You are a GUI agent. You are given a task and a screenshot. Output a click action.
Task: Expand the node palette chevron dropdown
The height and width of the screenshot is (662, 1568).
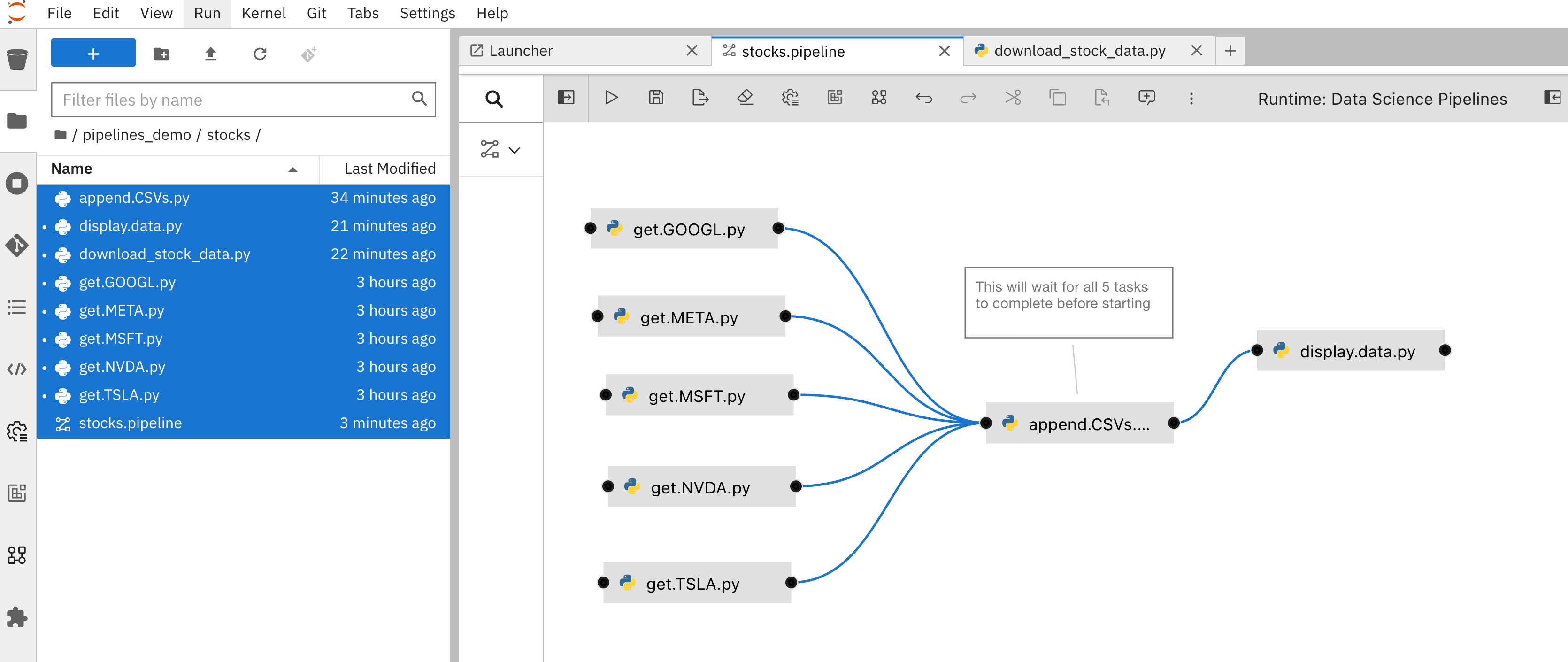point(515,150)
